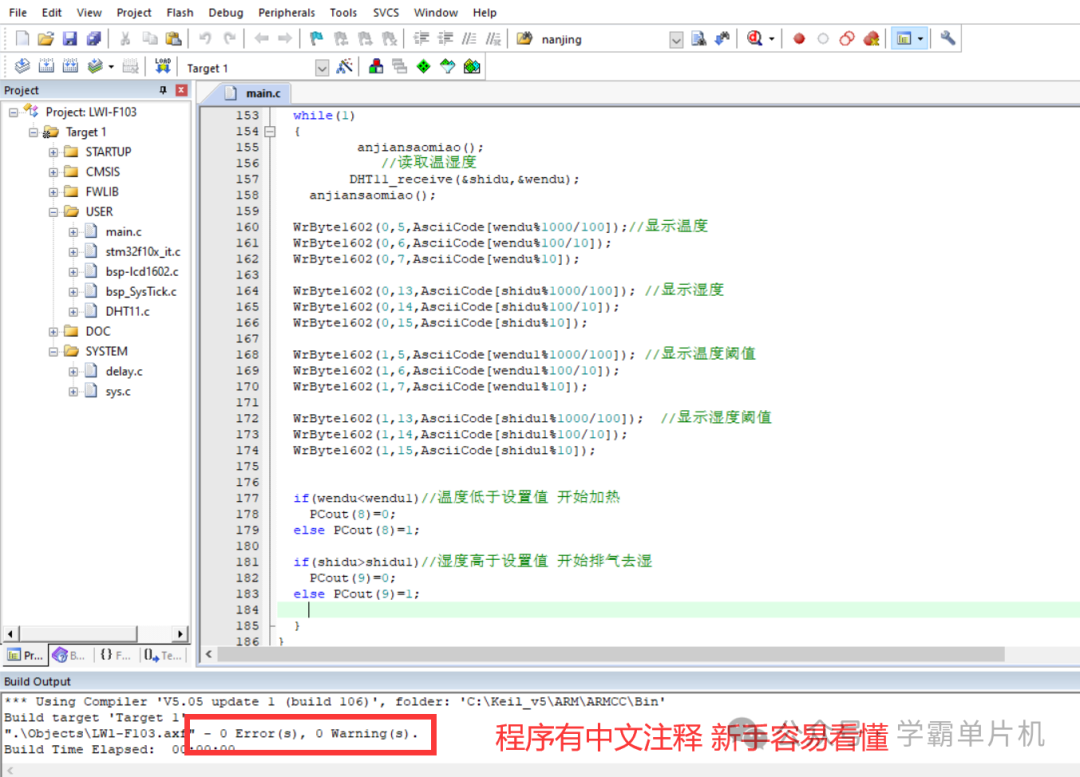This screenshot has width=1080, height=777.
Task: Collapse the Project: LWI-F103 root node
Action: pyautogui.click(x=13, y=112)
